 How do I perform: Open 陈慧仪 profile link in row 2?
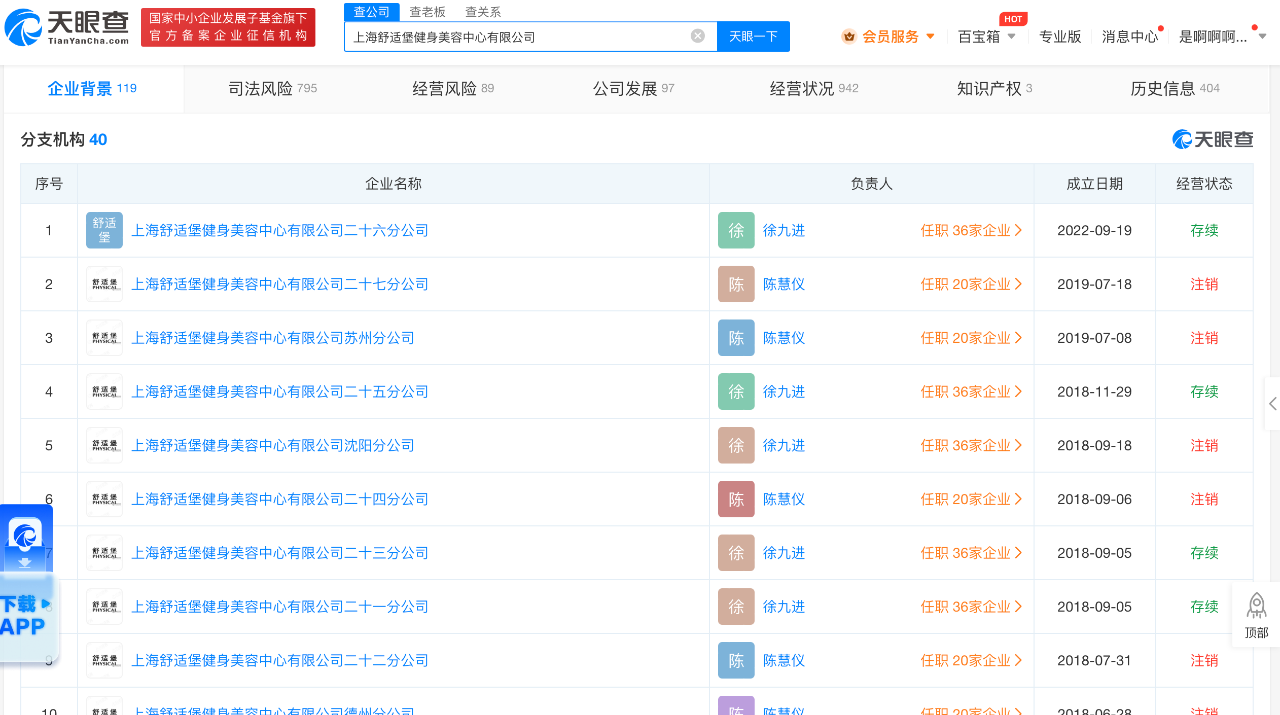(x=784, y=284)
